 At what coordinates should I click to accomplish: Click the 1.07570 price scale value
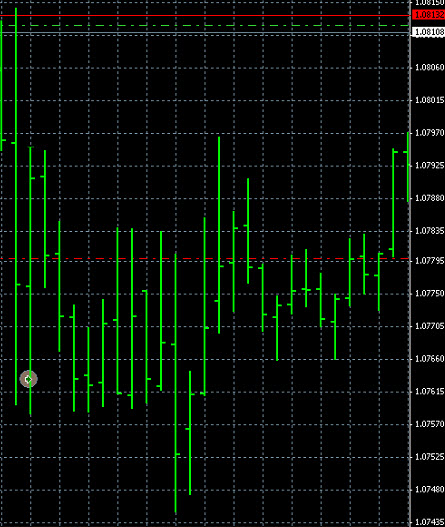coord(430,424)
